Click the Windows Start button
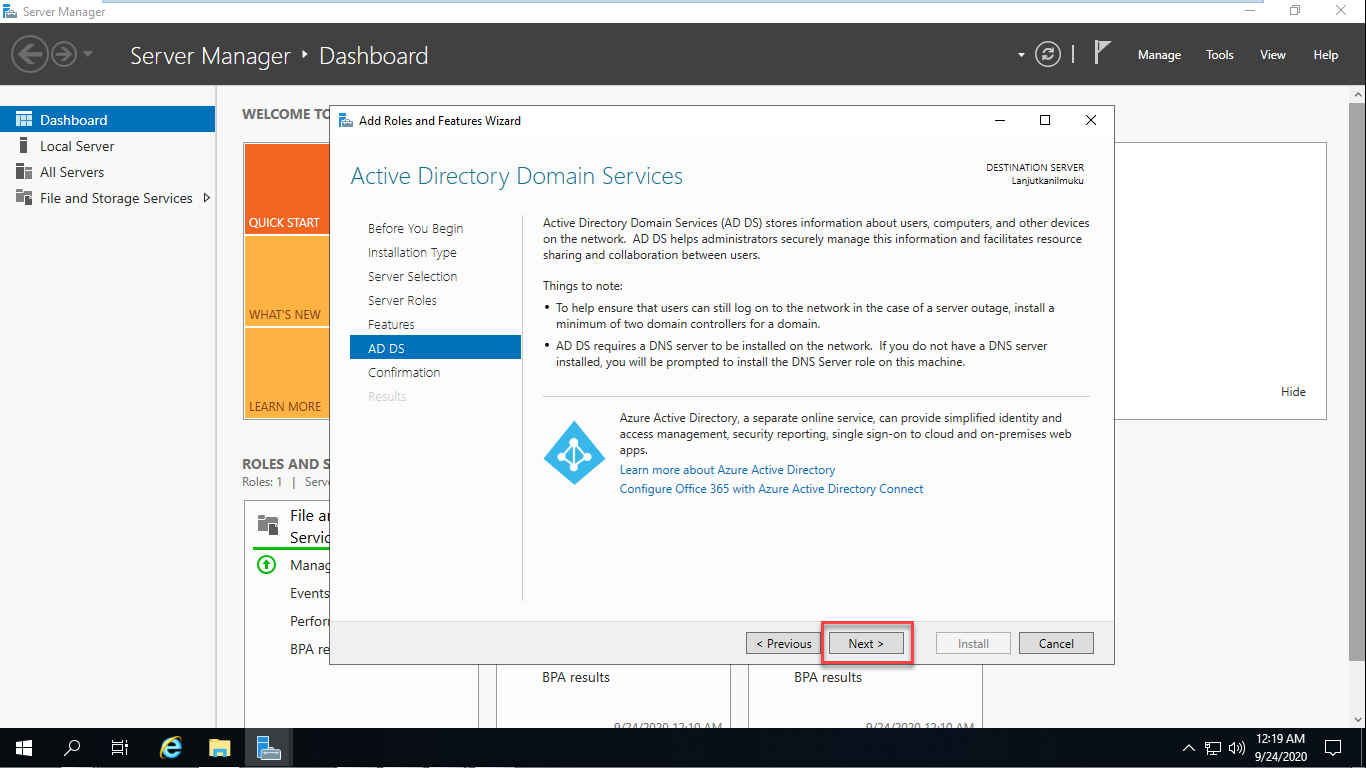This screenshot has width=1366, height=768. (x=21, y=747)
